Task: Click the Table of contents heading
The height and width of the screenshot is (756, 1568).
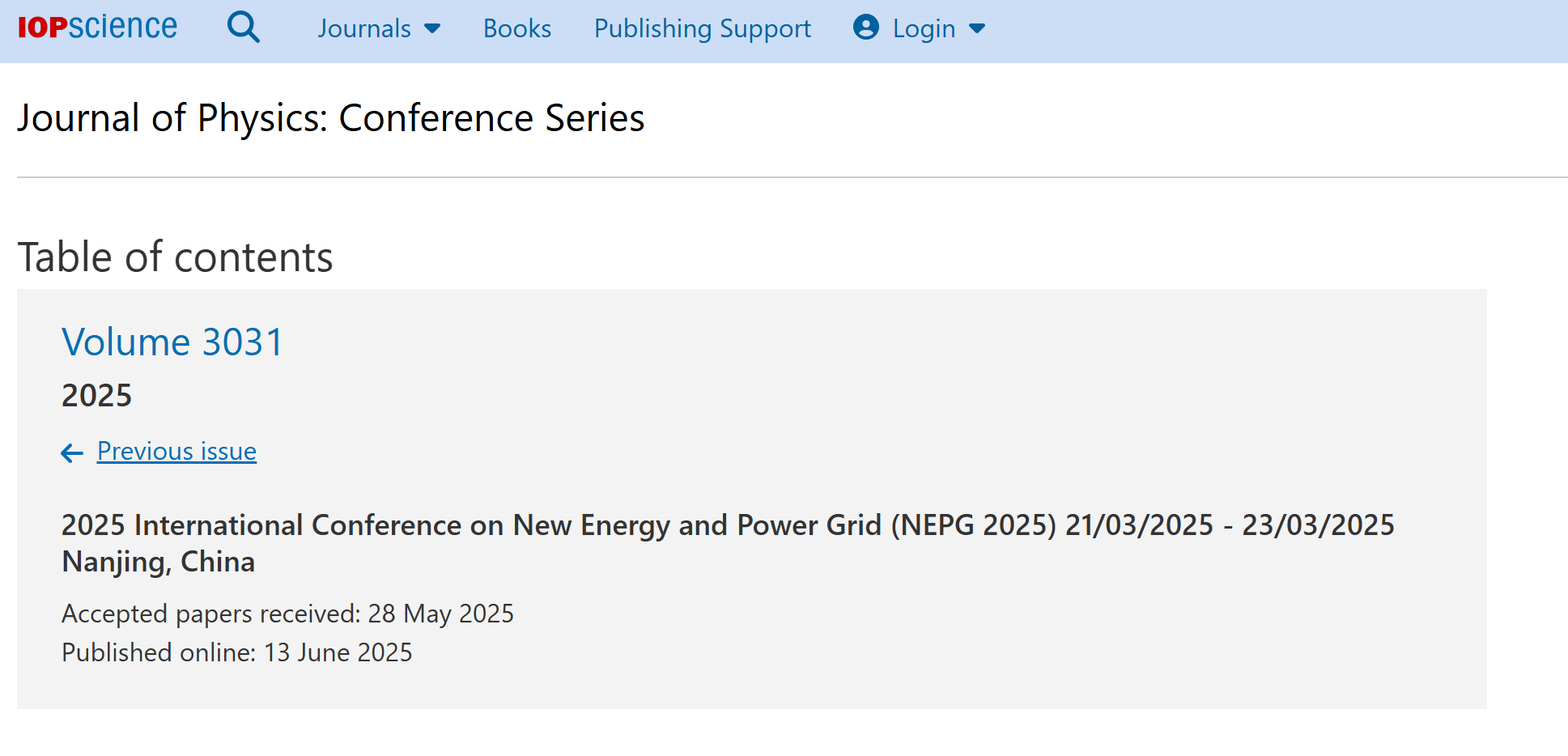Action: click(175, 257)
